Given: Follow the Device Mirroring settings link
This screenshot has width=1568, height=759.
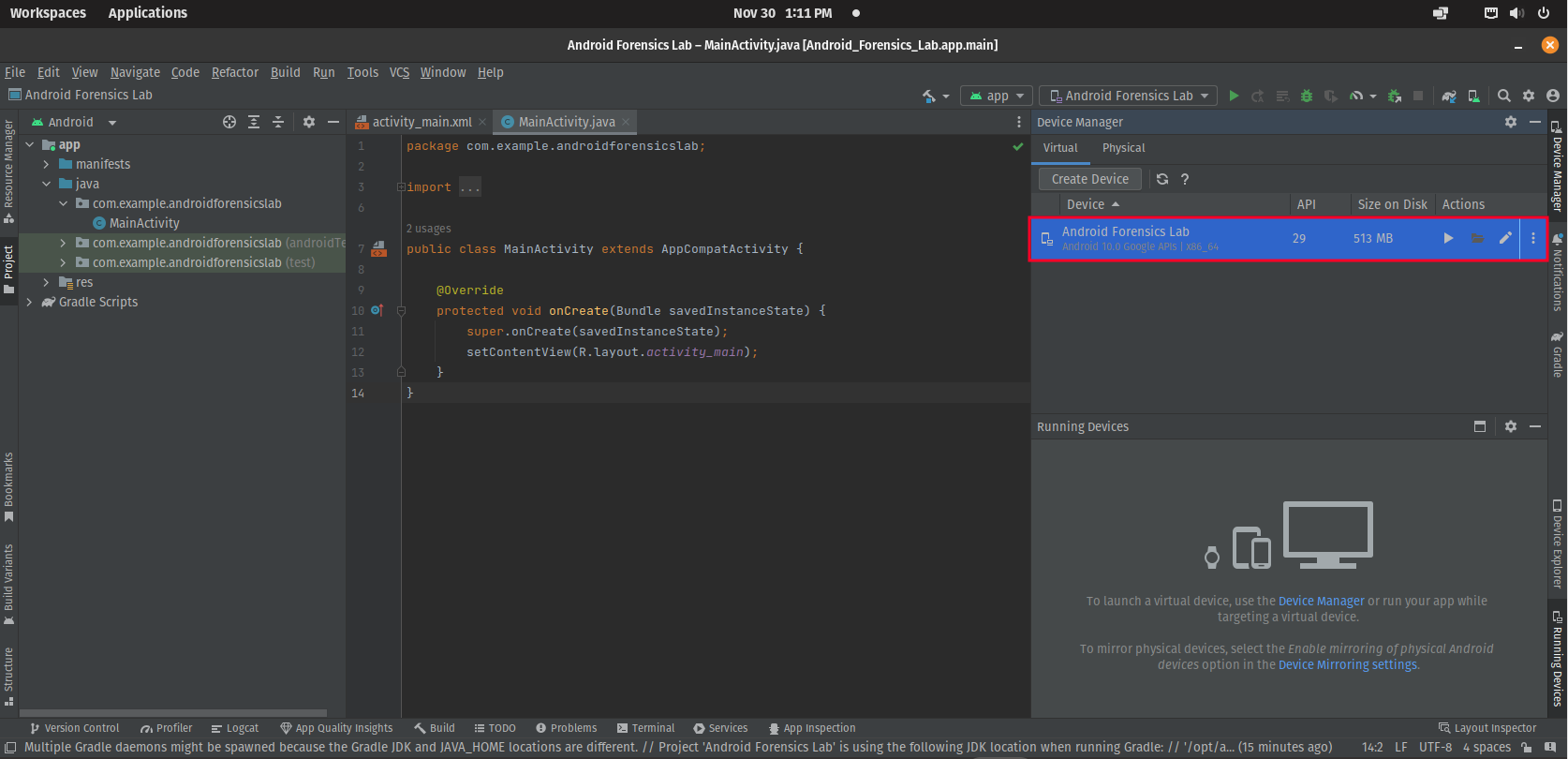Looking at the screenshot, I should (x=1348, y=664).
